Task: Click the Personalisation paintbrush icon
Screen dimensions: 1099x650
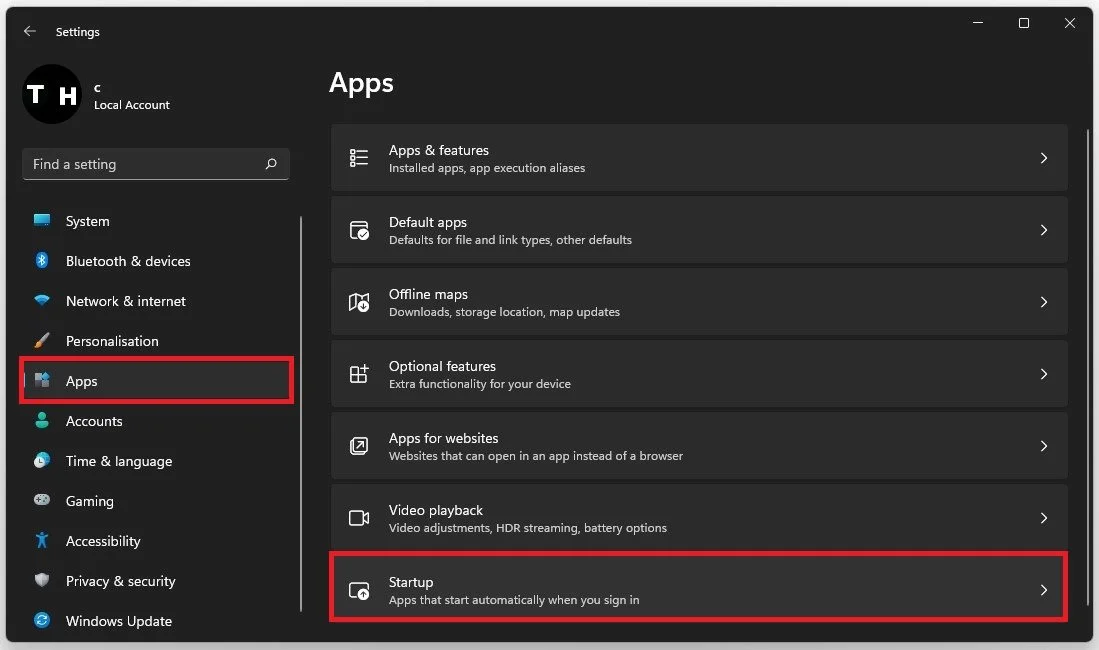Action: coord(42,340)
